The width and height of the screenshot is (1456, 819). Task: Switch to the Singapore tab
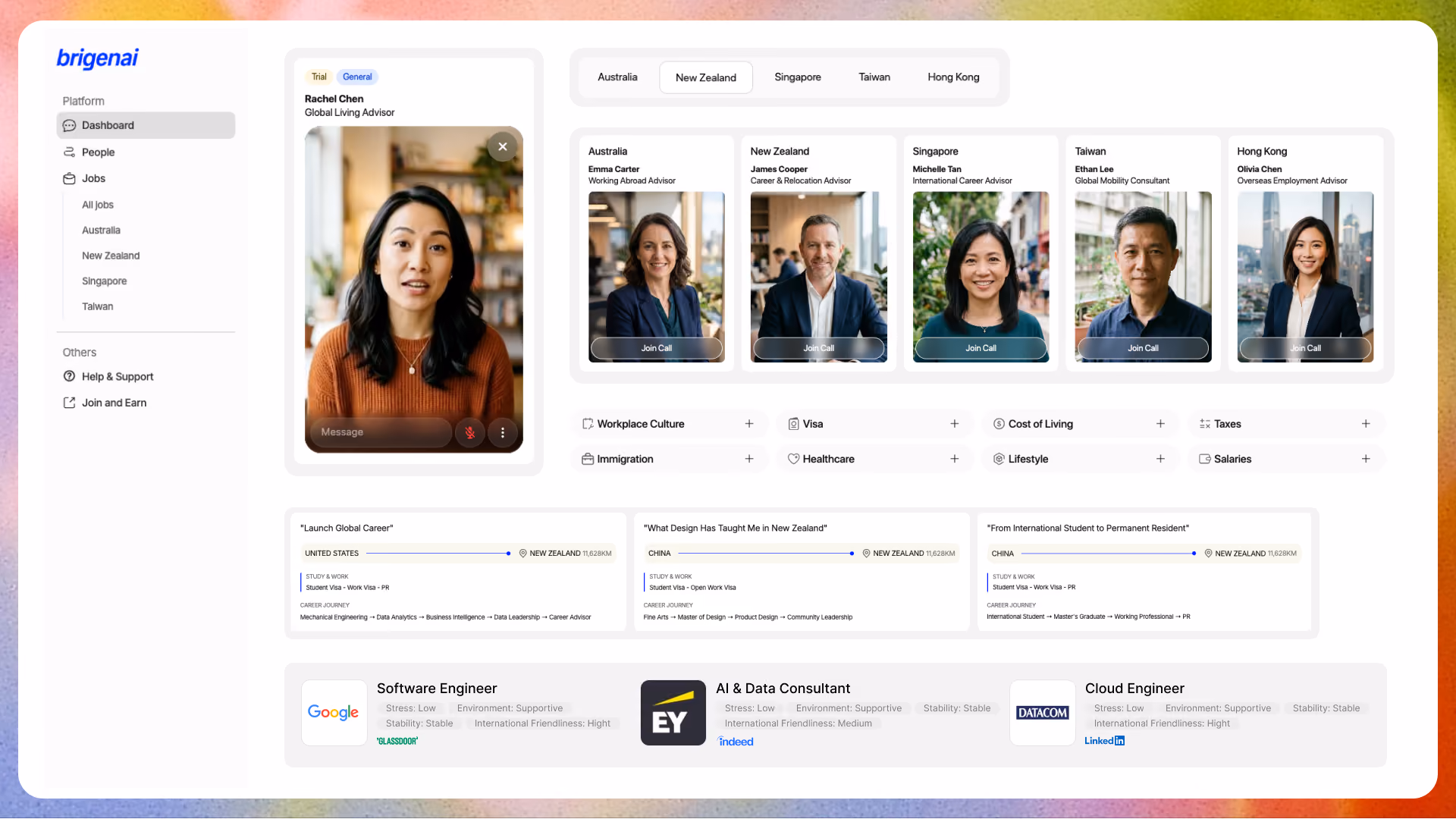pos(798,77)
